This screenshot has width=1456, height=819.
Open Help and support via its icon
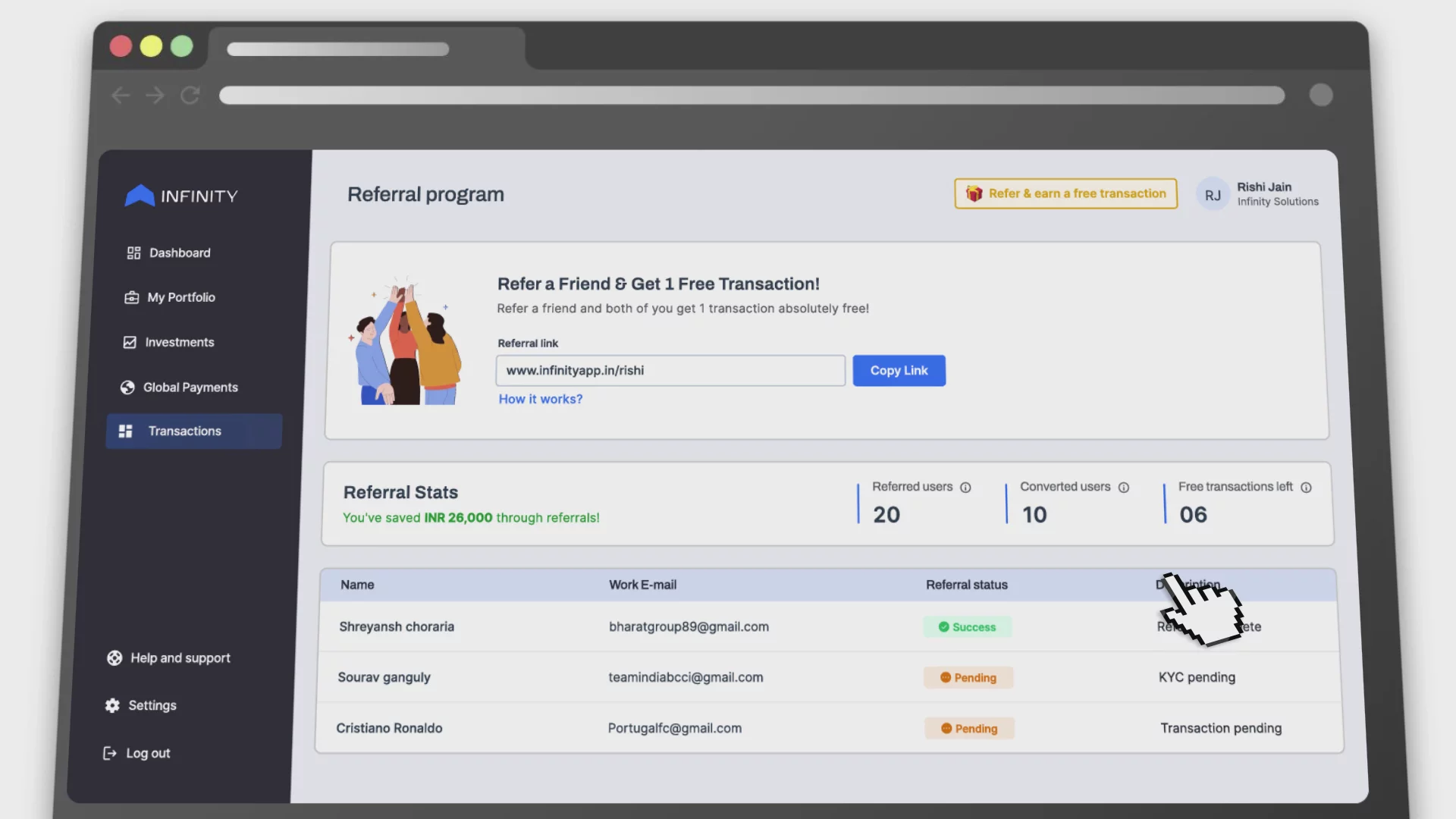tap(114, 658)
